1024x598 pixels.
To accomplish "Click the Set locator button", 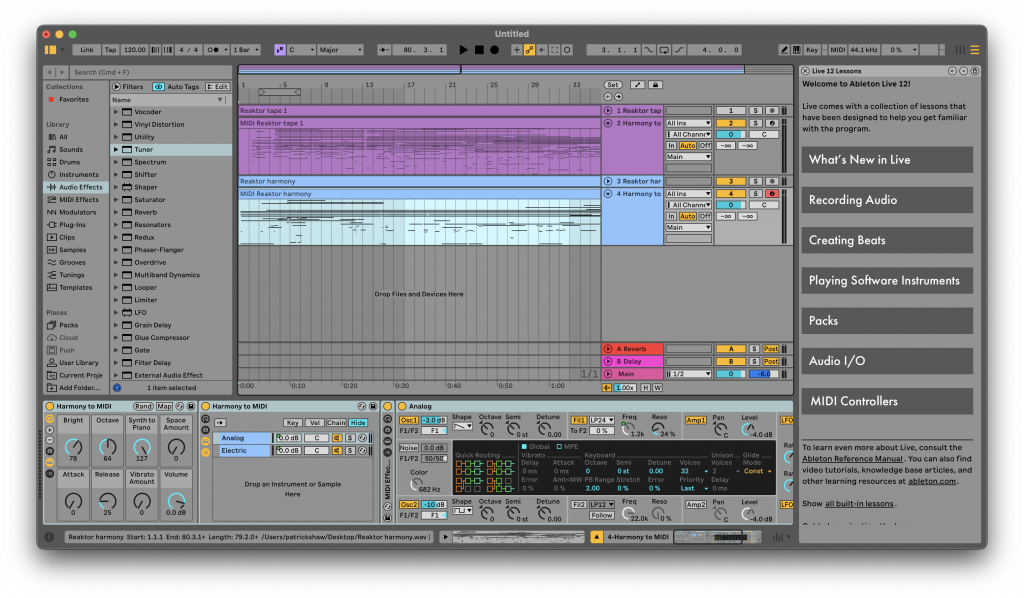I will [x=612, y=85].
